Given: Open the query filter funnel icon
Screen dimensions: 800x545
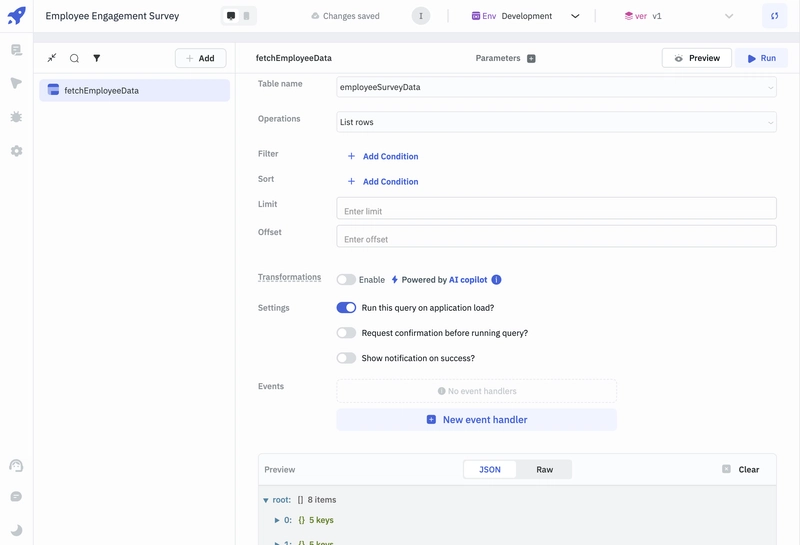Looking at the screenshot, I should click(x=97, y=58).
